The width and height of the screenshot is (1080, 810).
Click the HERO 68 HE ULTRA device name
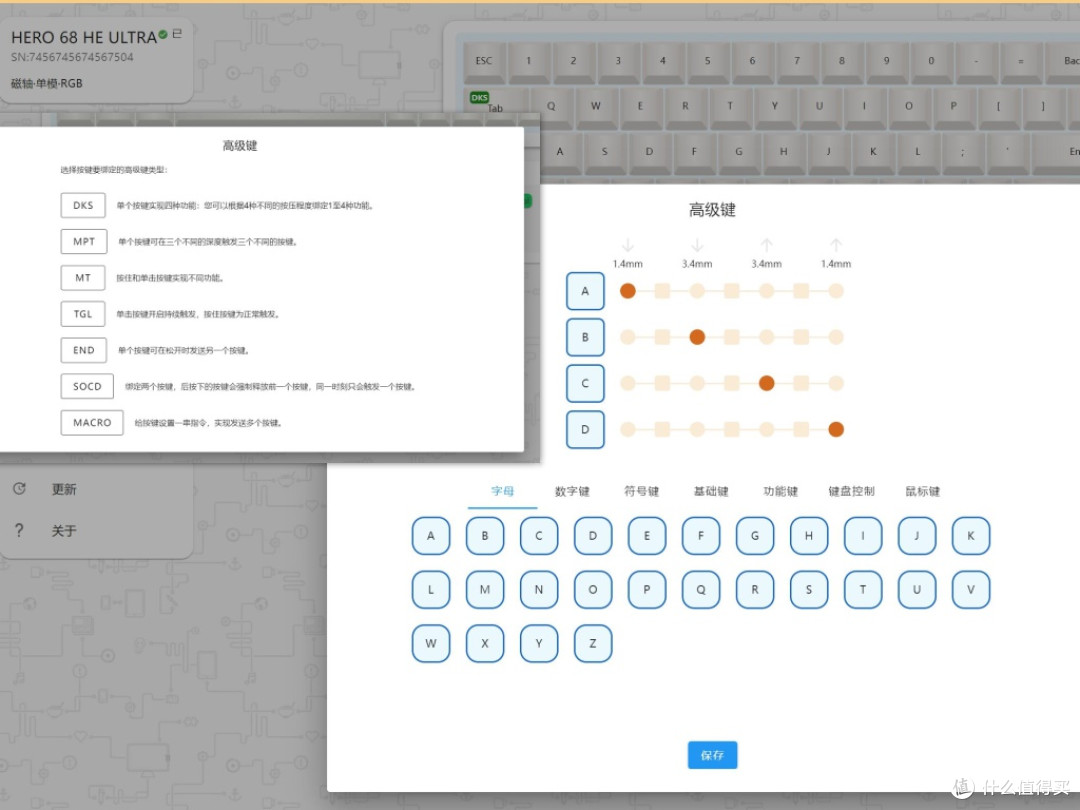click(84, 37)
